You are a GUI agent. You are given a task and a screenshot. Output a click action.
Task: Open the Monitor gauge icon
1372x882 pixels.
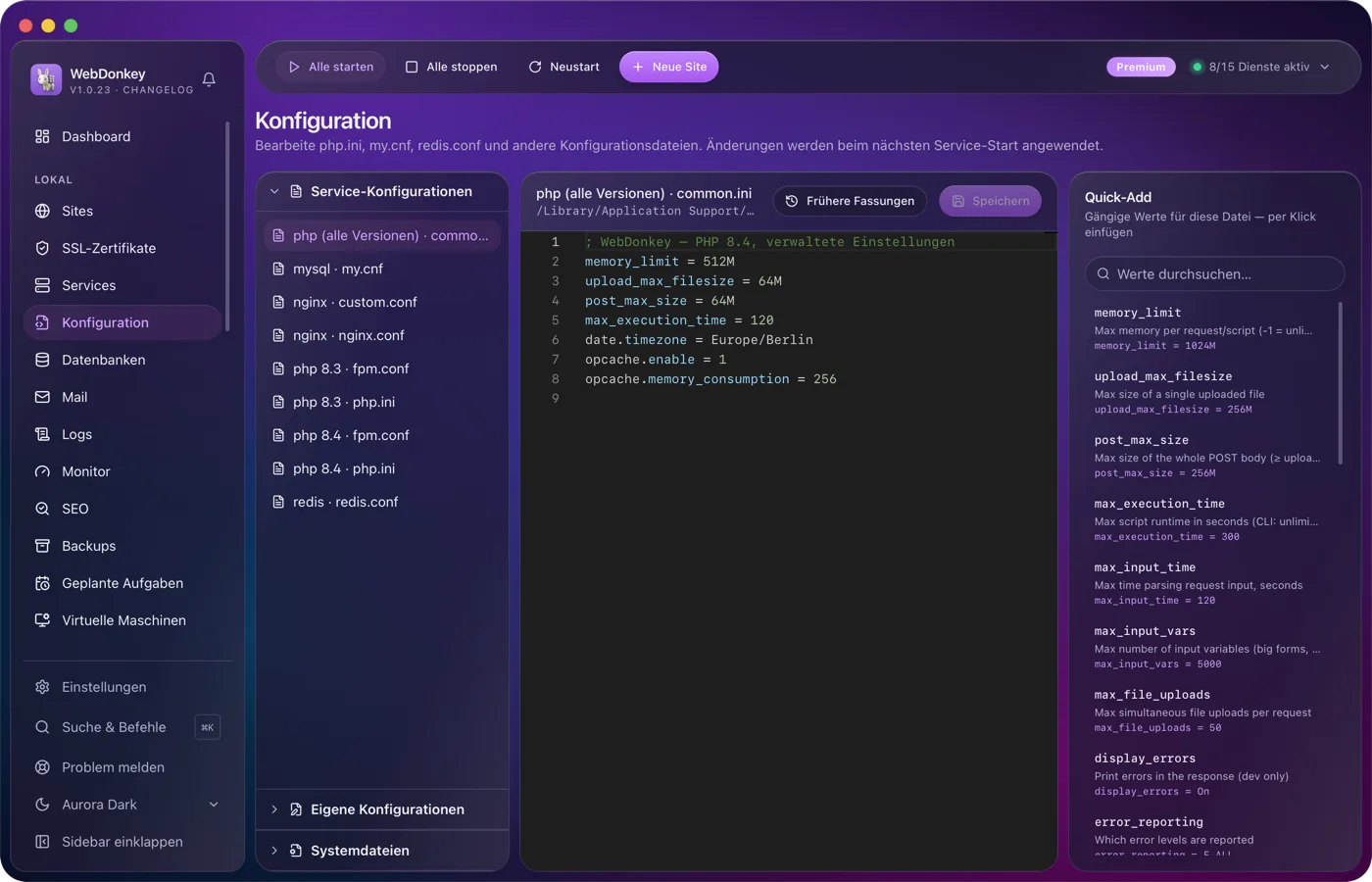point(42,471)
